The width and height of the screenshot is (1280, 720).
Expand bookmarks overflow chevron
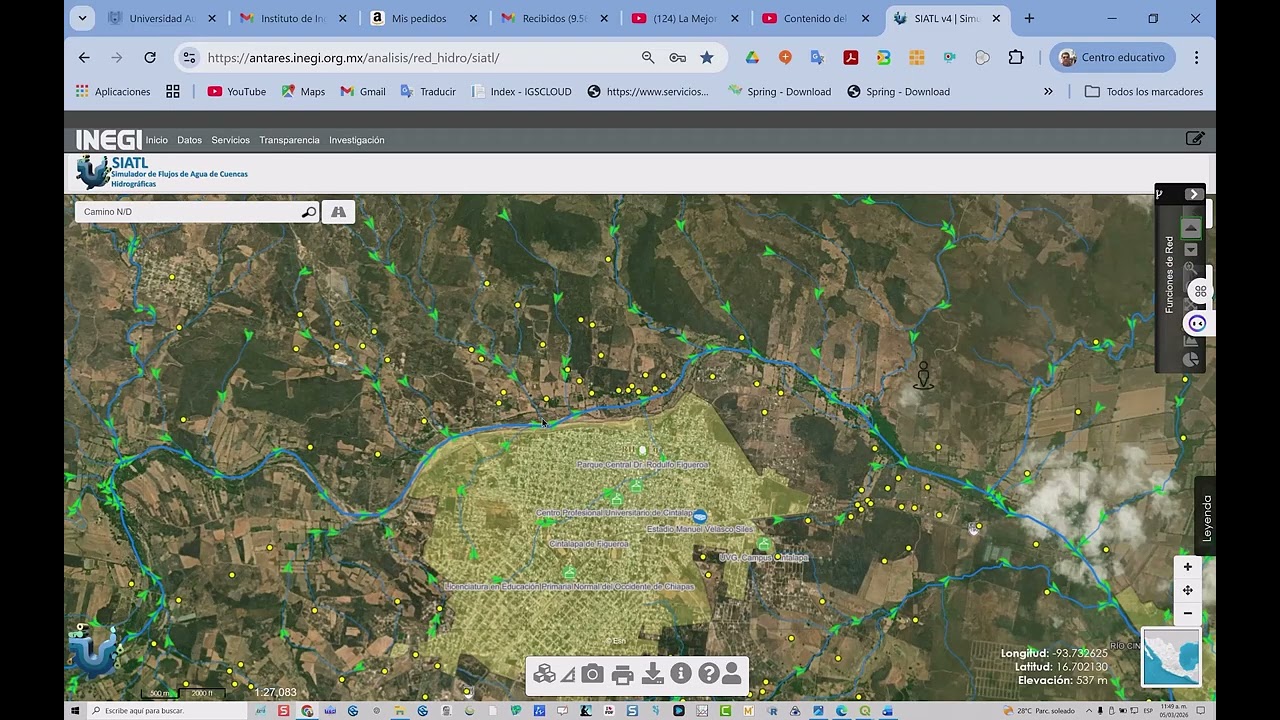pos(1048,92)
